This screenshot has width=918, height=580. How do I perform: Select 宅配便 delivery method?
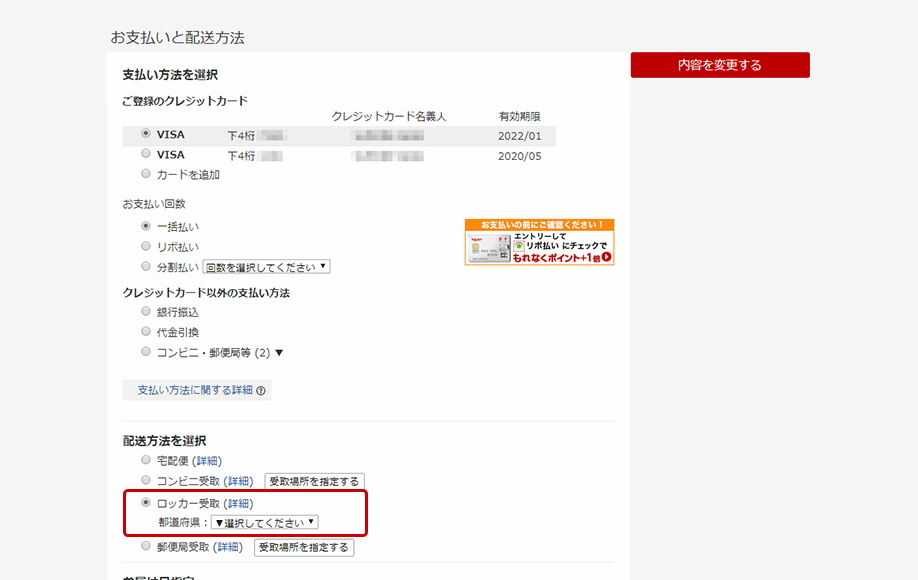tap(147, 460)
